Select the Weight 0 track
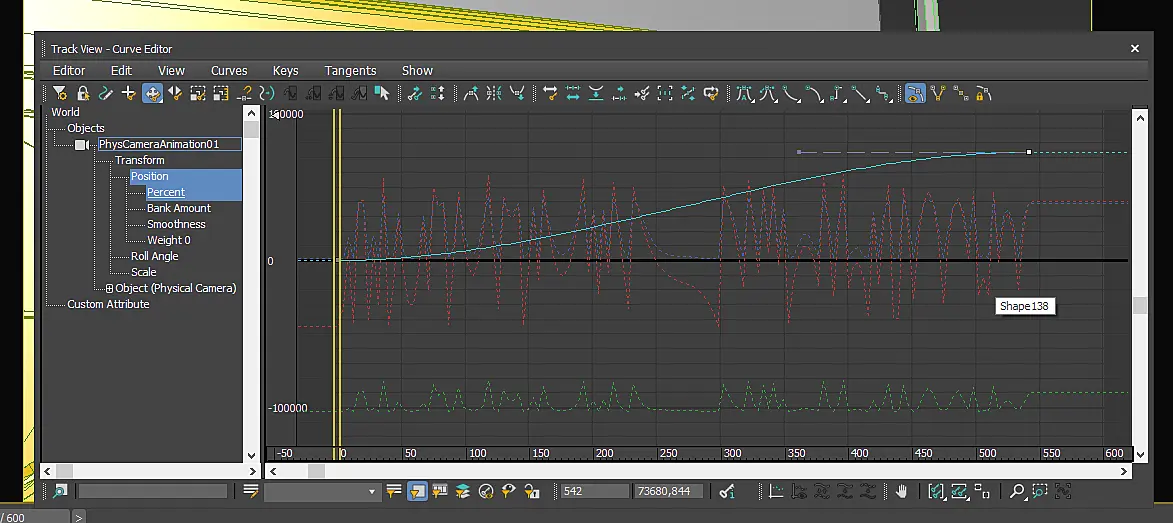The height and width of the screenshot is (523, 1173). [x=169, y=240]
